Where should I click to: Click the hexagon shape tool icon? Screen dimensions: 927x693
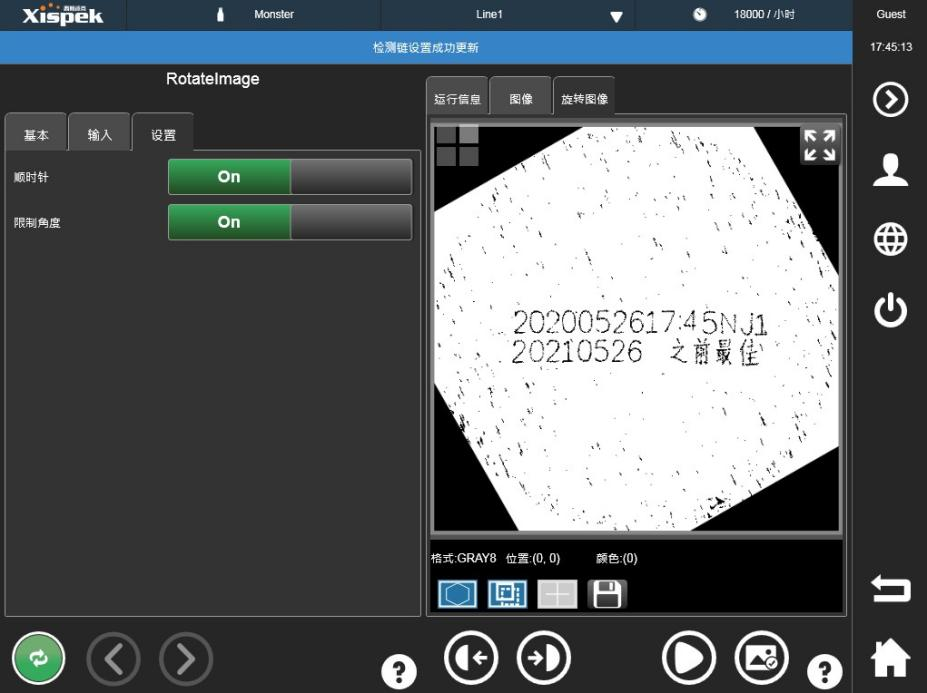(458, 594)
